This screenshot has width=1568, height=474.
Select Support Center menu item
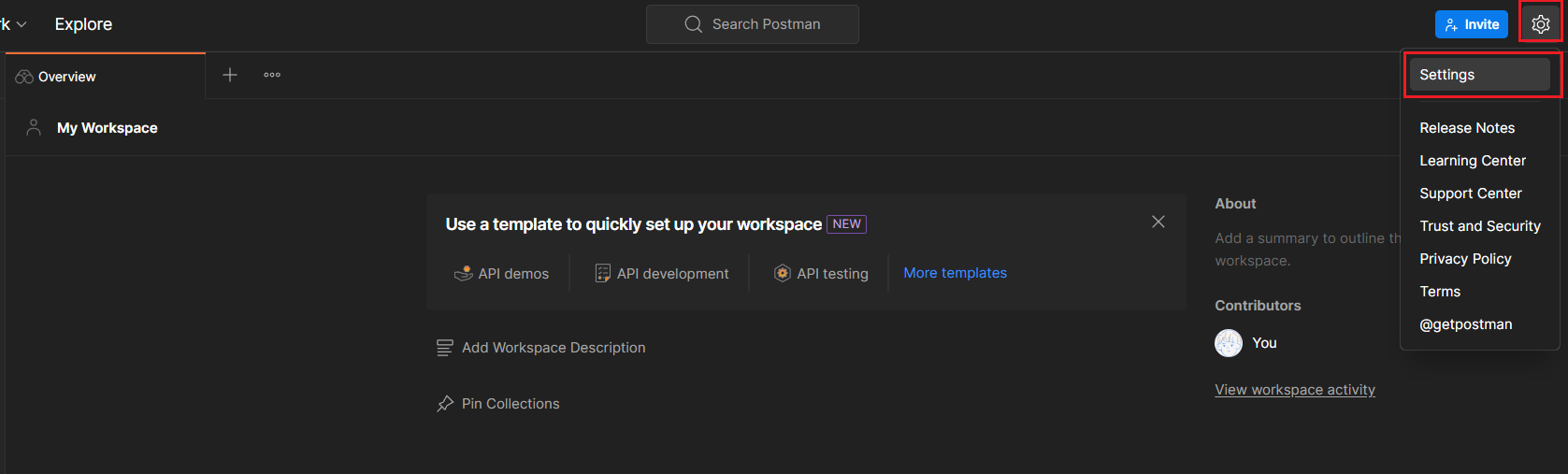pyautogui.click(x=1470, y=194)
